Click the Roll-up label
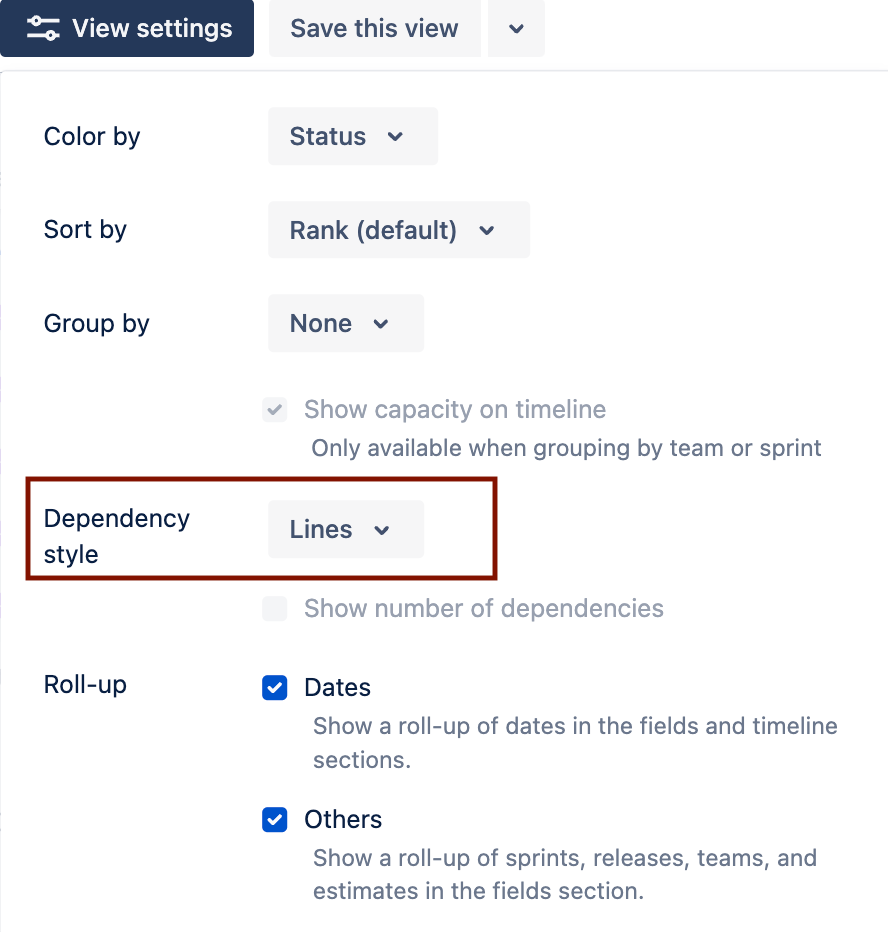 click(x=85, y=685)
